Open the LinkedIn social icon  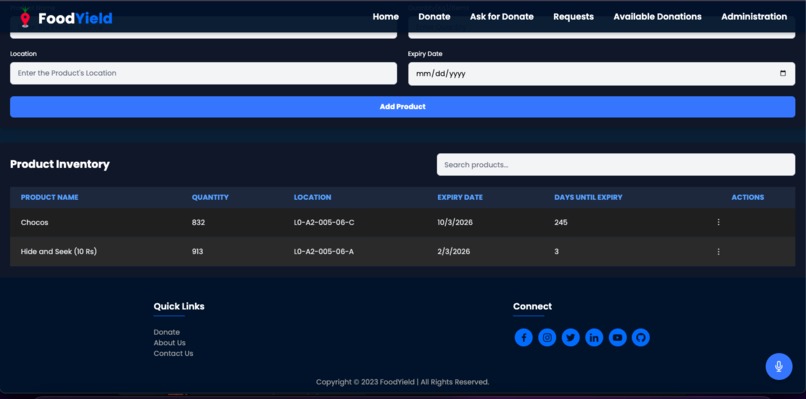594,338
